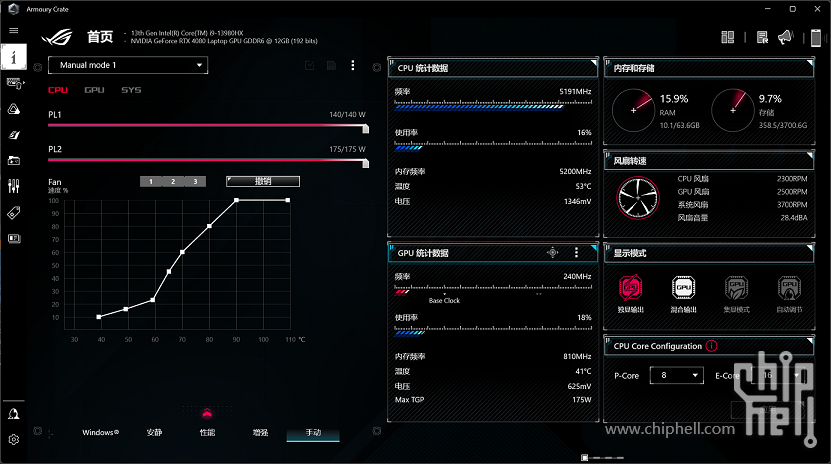831x464 pixels.
Task: Switch to the CPU tab
Action: click(x=58, y=90)
